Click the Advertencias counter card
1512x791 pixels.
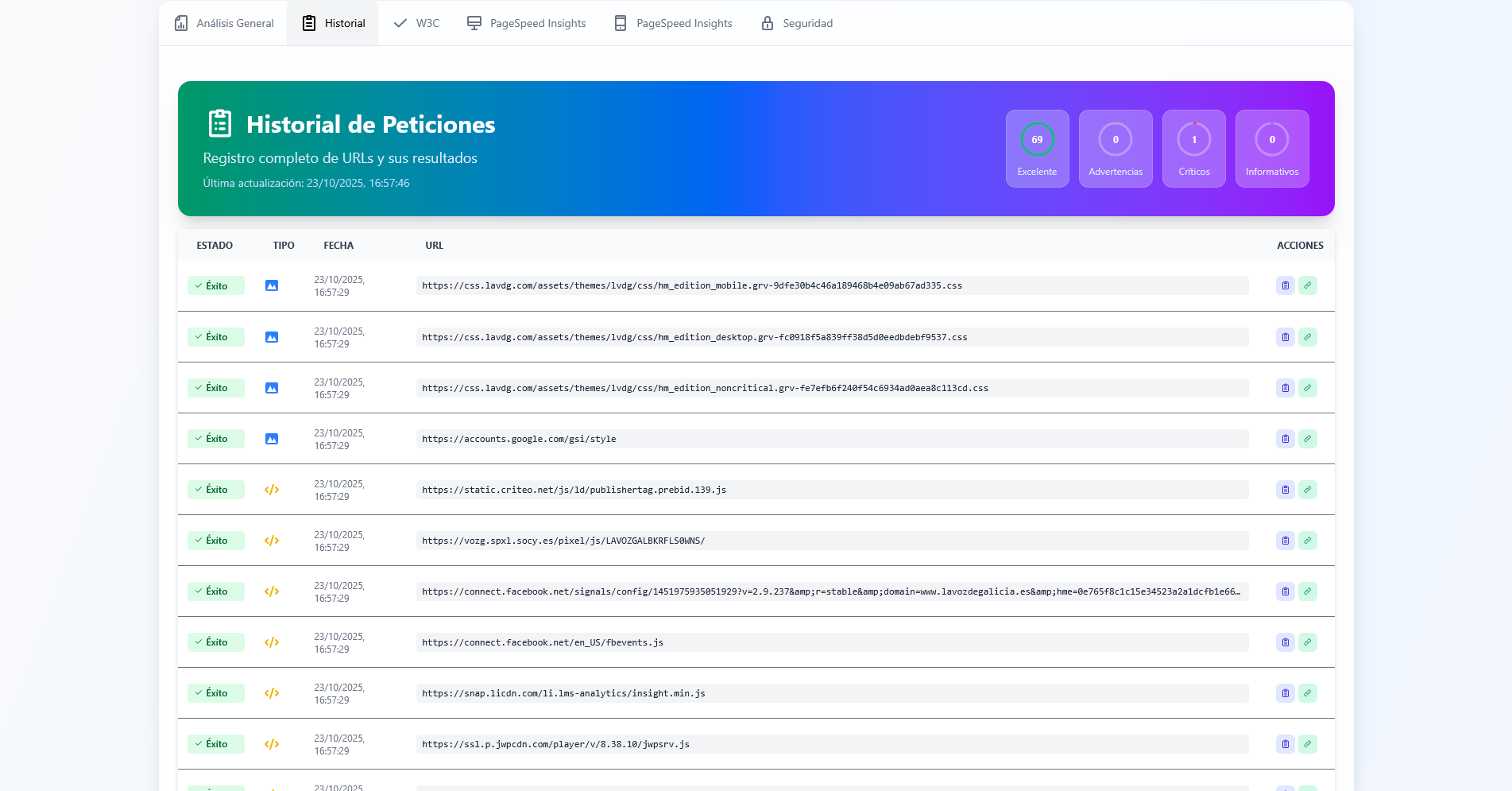[x=1115, y=149]
